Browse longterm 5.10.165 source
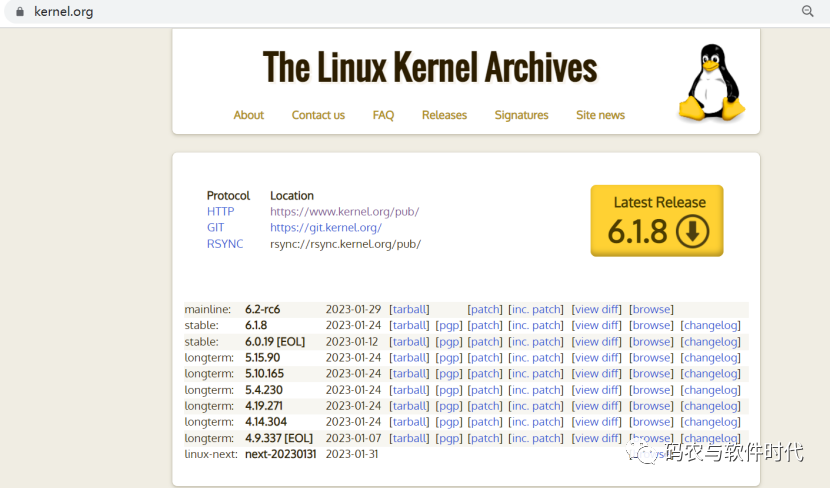The image size is (830, 488). click(x=651, y=373)
